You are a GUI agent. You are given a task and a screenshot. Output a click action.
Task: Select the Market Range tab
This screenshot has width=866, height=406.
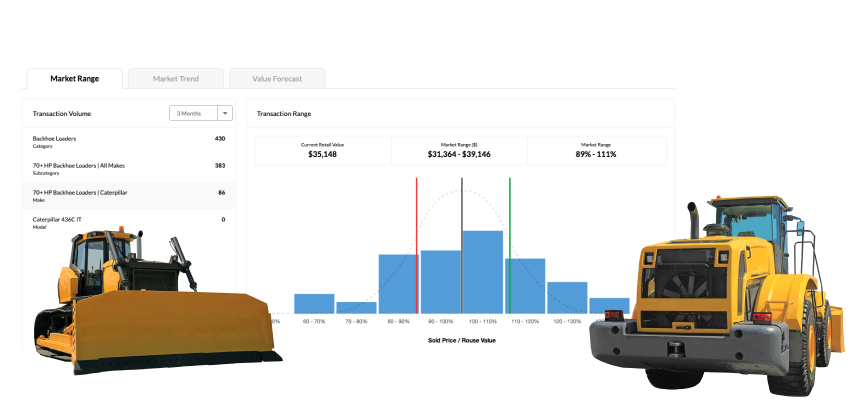coord(75,78)
